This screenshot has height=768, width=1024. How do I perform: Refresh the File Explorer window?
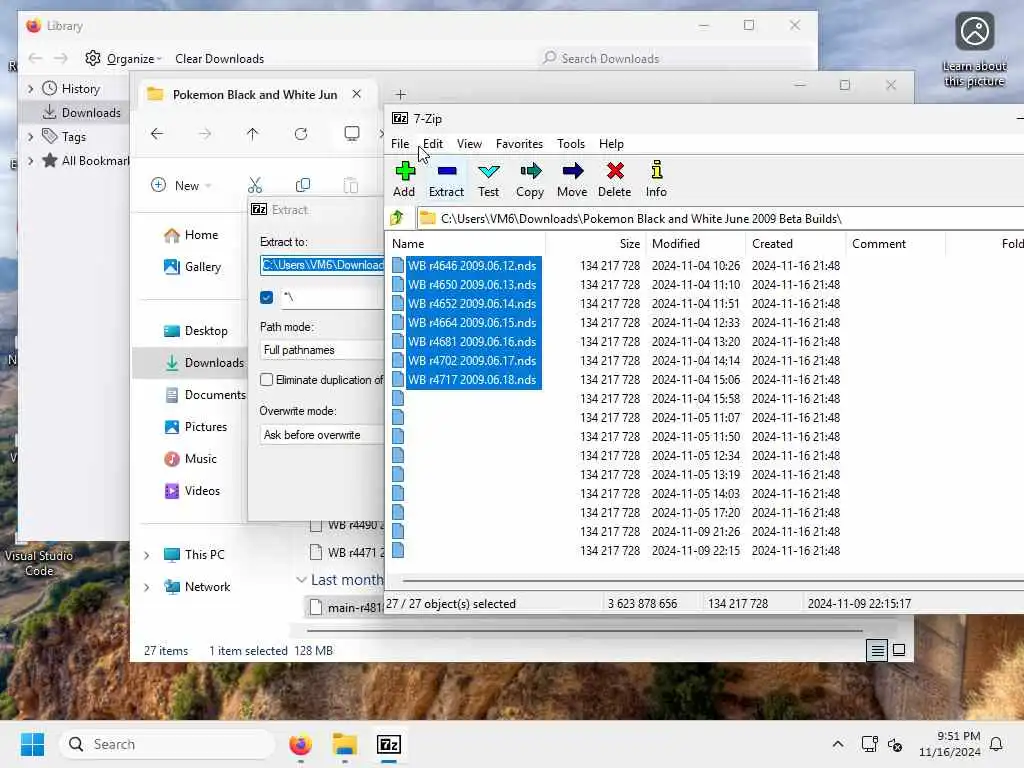pos(301,134)
